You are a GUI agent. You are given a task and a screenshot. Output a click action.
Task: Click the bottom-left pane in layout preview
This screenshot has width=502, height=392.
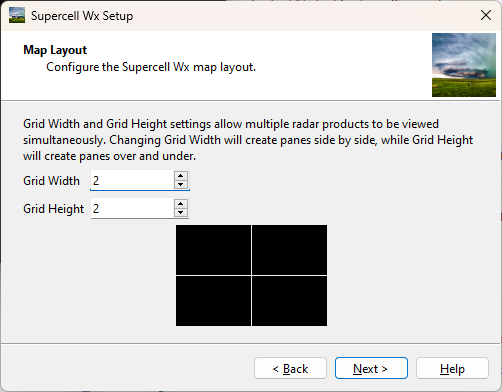point(213,301)
